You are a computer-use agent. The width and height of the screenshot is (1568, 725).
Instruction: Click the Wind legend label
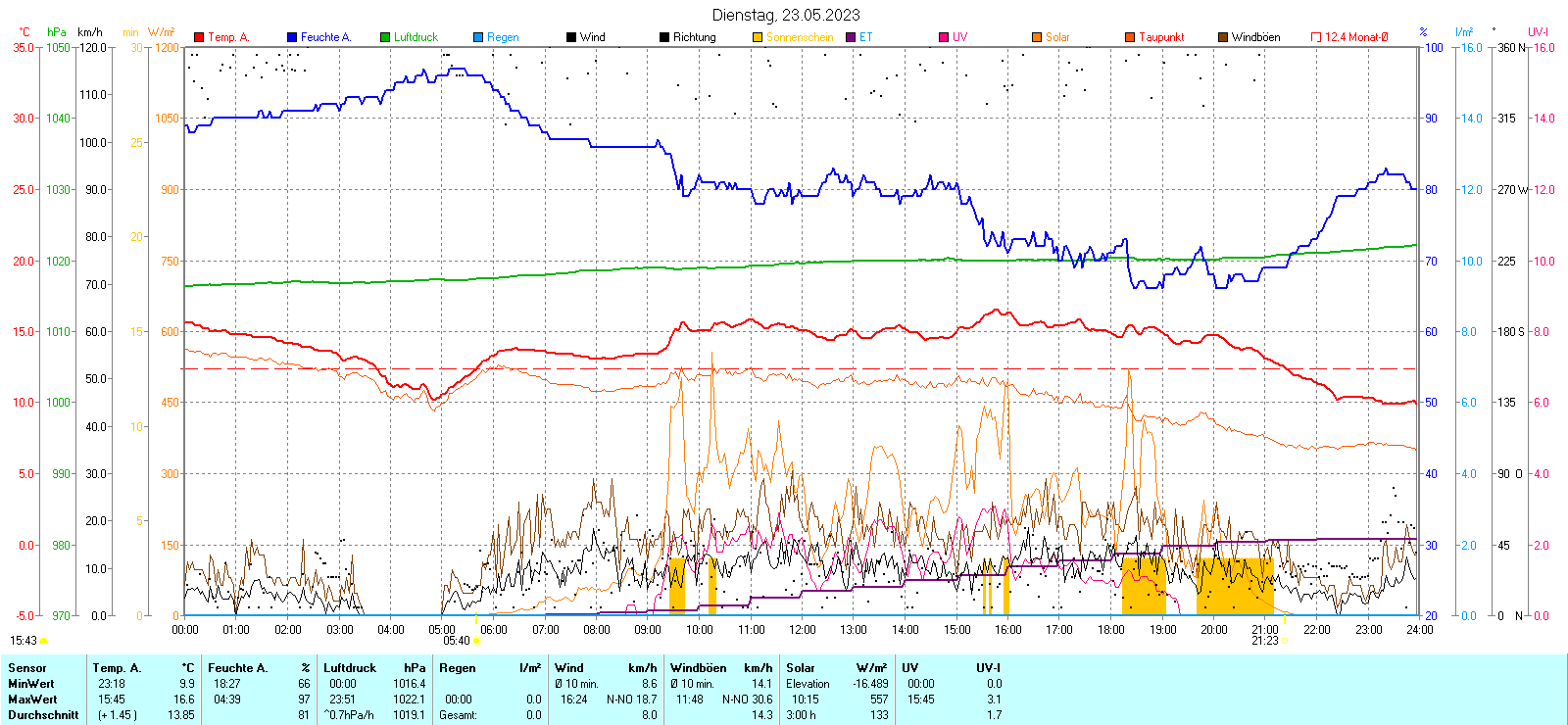click(x=592, y=37)
